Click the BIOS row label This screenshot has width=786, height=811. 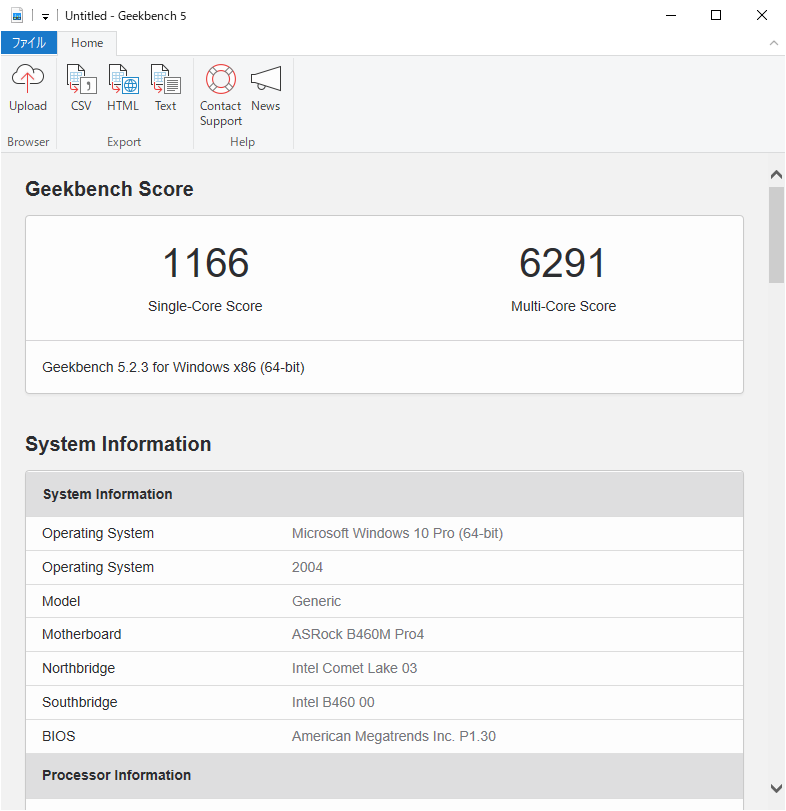tap(58, 736)
